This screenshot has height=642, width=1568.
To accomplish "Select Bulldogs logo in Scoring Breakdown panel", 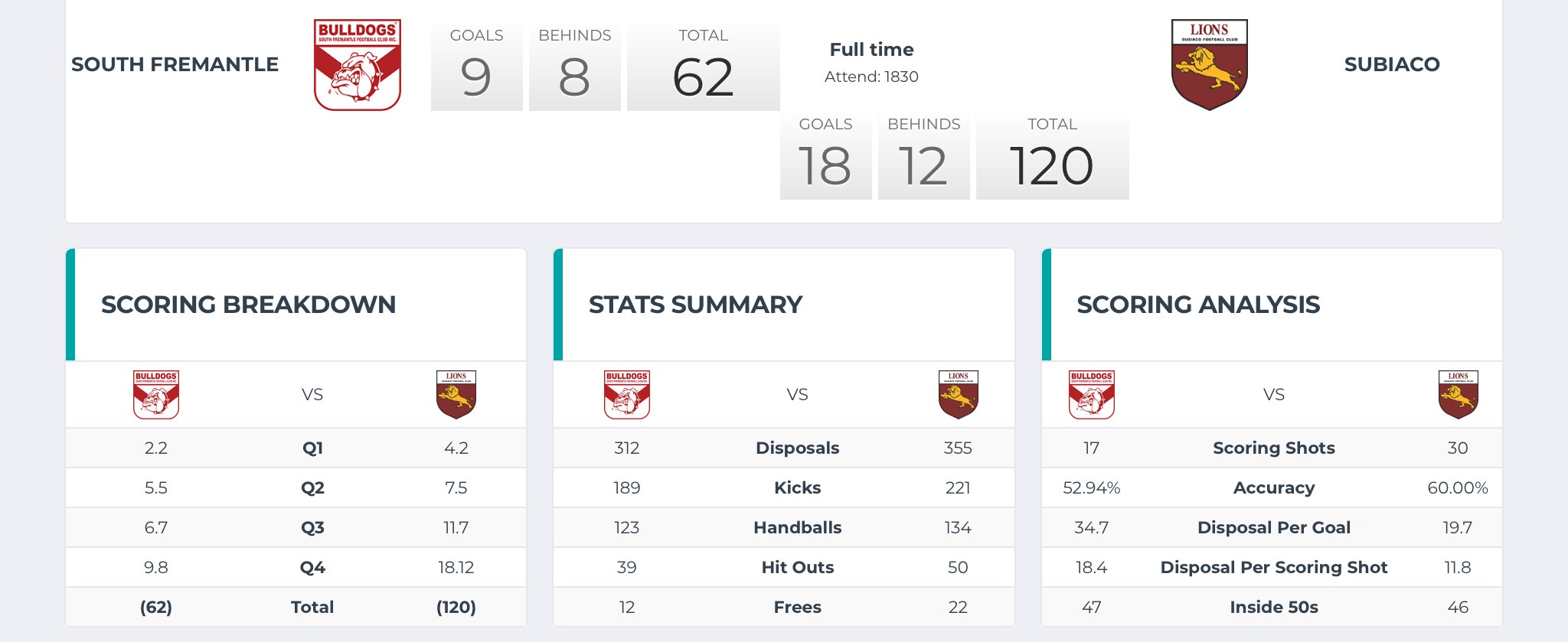I will tap(156, 395).
